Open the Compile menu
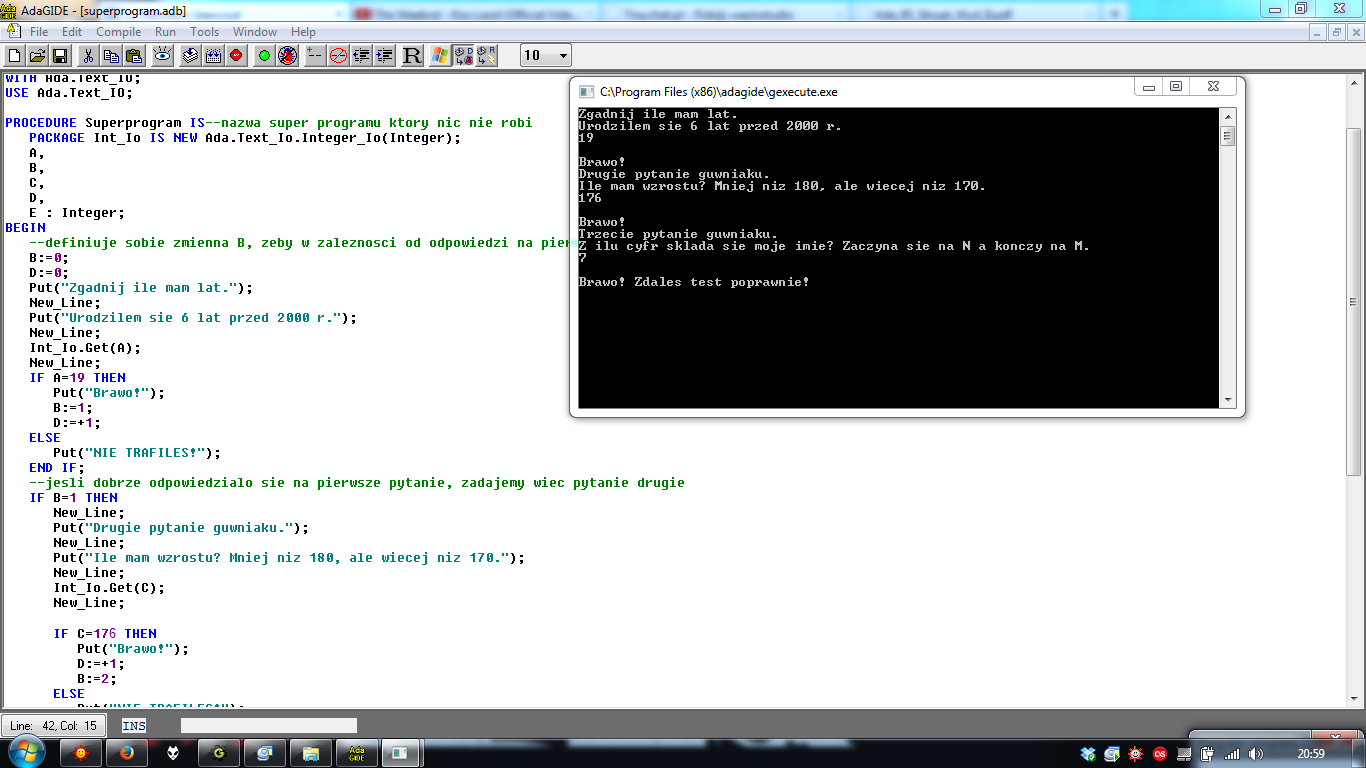The height and width of the screenshot is (768, 1366). pos(118,32)
